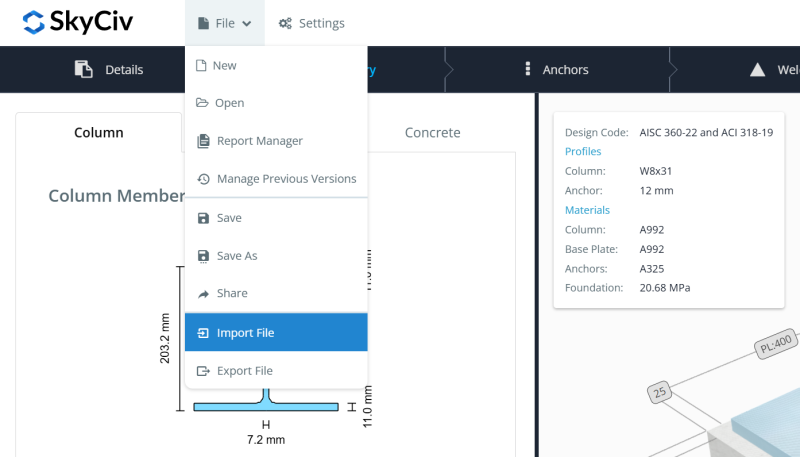This screenshot has height=457, width=800.
Task: Go to the Details step
Action: [x=109, y=69]
